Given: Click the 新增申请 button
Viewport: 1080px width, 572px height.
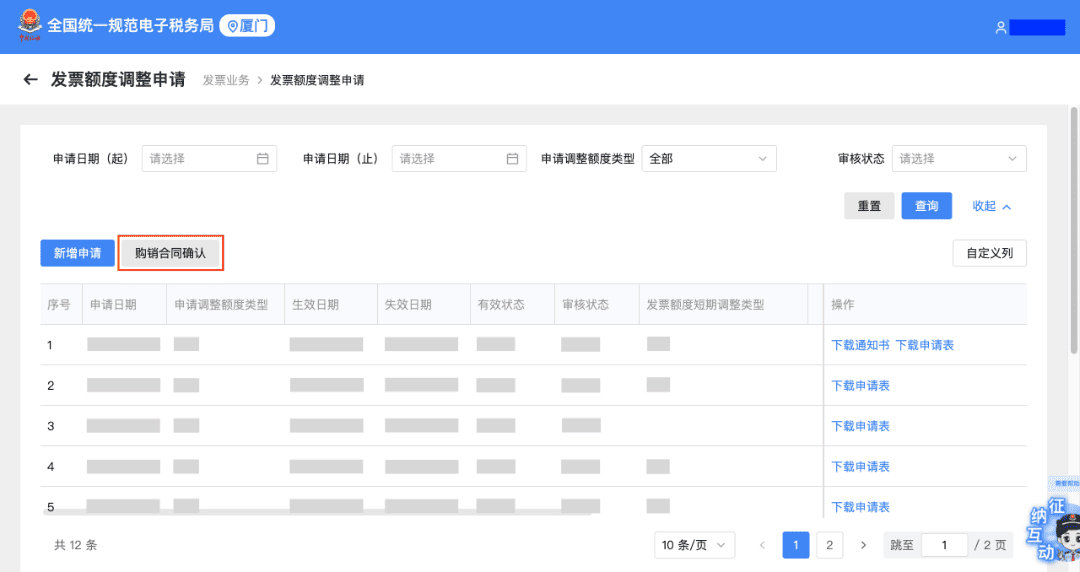Looking at the screenshot, I should (x=77, y=253).
